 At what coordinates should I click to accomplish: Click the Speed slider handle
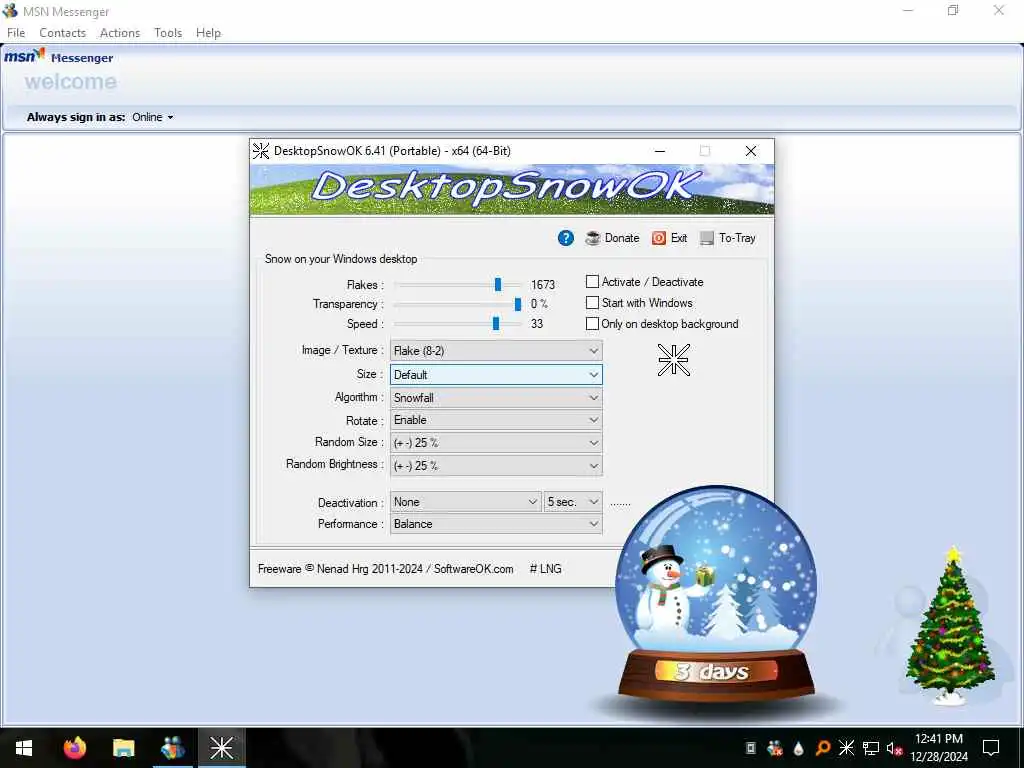(x=496, y=323)
